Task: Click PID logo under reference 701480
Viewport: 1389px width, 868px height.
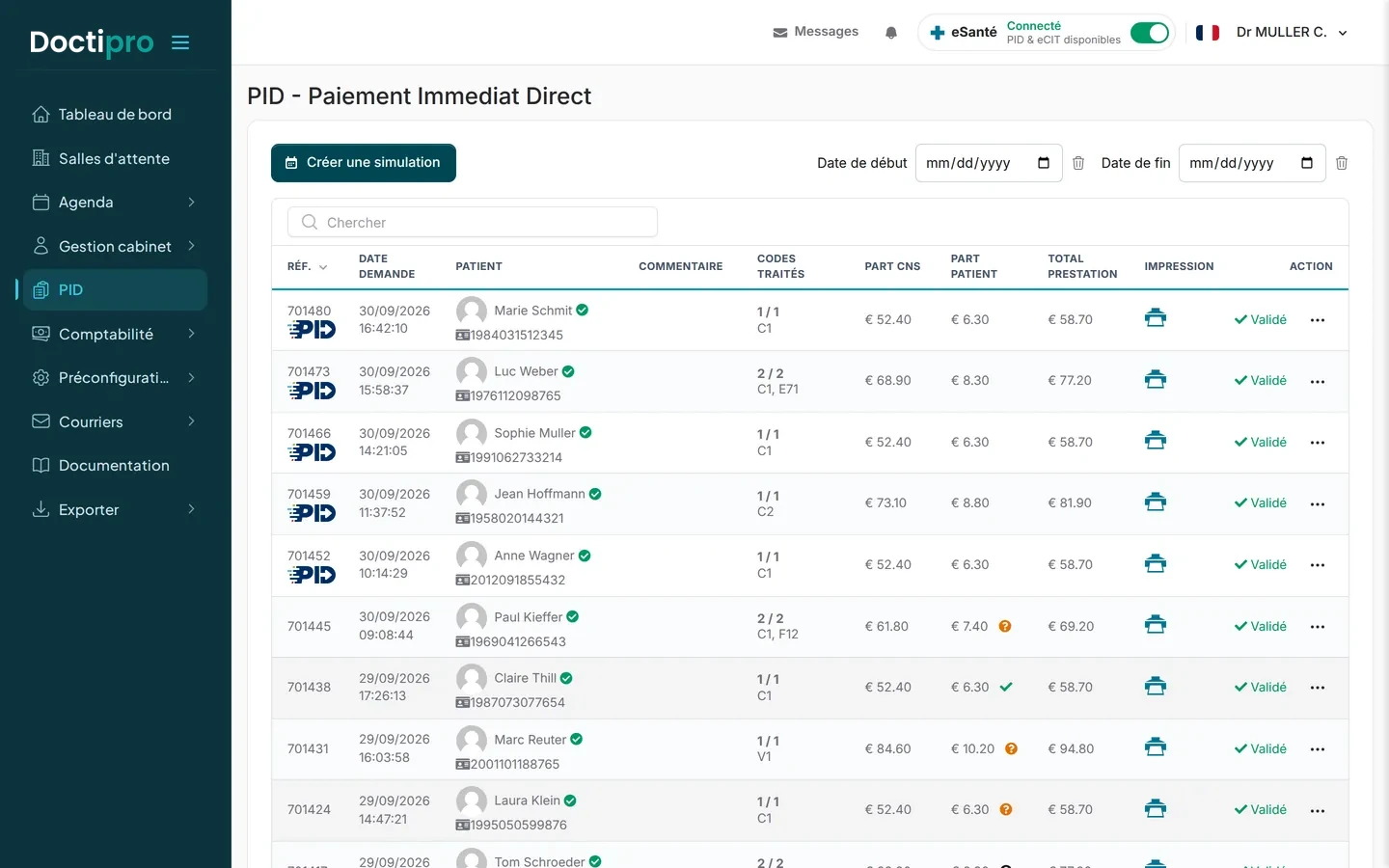Action: 312,330
